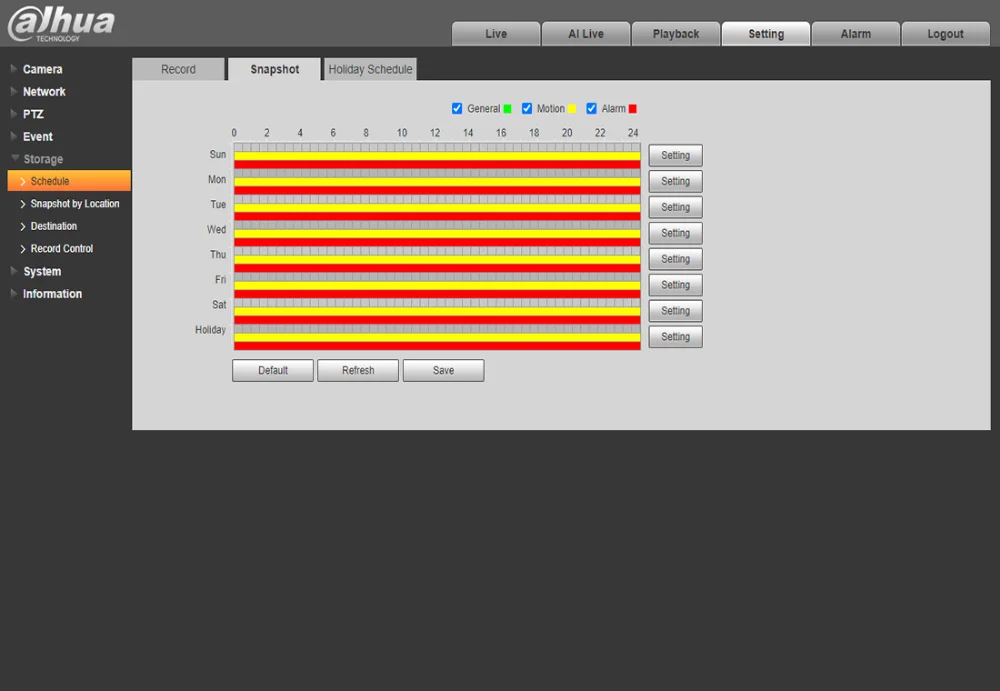Click Sunday's yellow motion timeline bar
The height and width of the screenshot is (691, 1000).
tap(437, 156)
